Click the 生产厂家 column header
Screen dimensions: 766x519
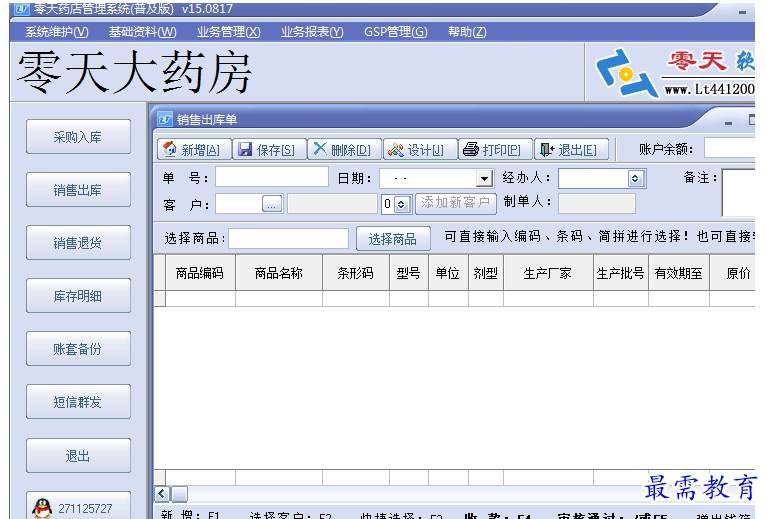coord(548,273)
